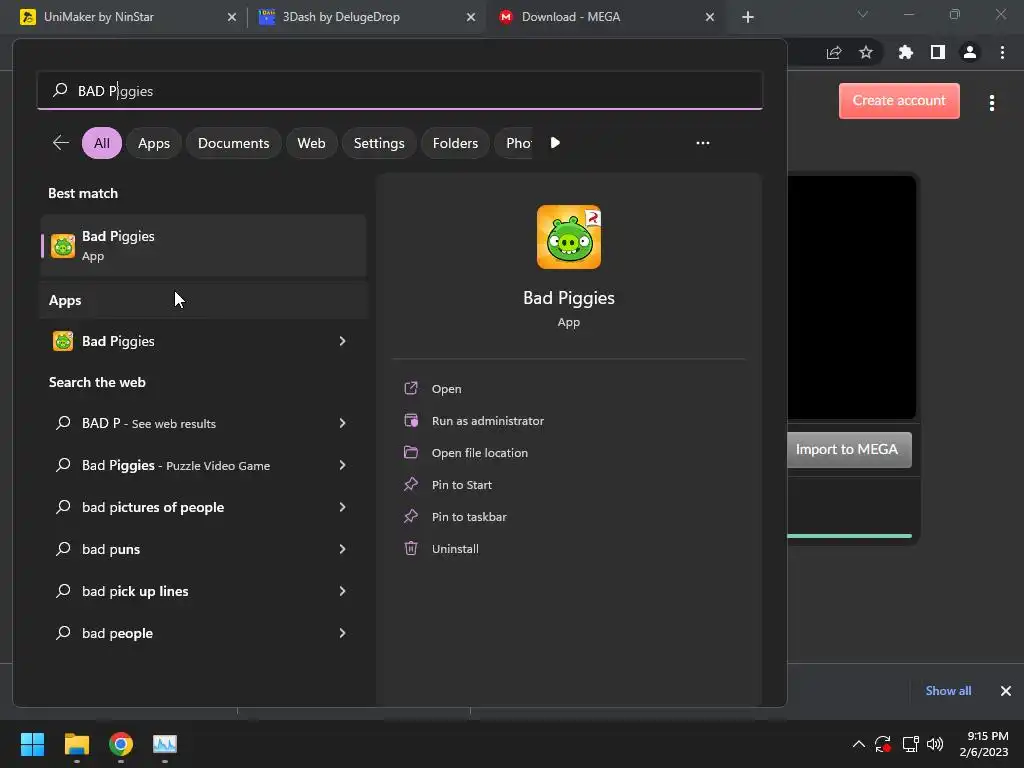Open the monitor graph app on taskbar
Screen dimensions: 1024x768
coord(165,744)
